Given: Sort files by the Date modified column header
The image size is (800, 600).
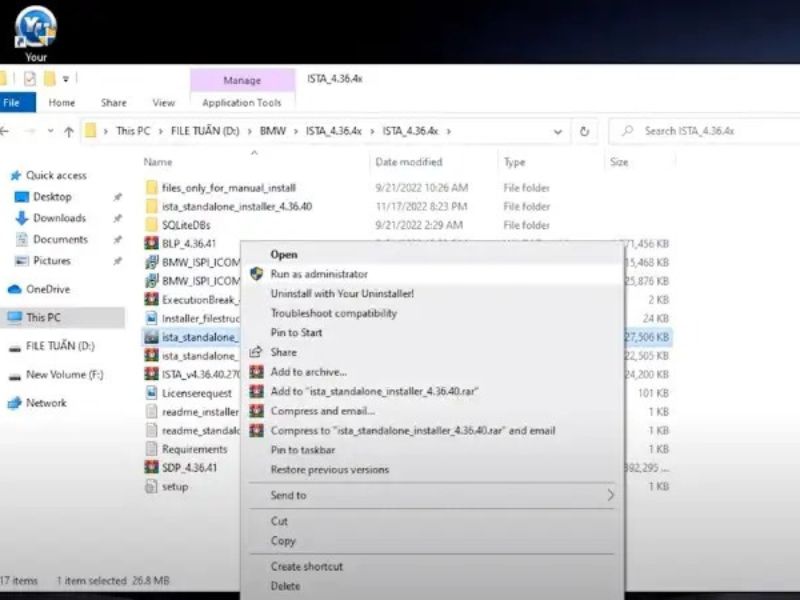Looking at the screenshot, I should point(408,162).
